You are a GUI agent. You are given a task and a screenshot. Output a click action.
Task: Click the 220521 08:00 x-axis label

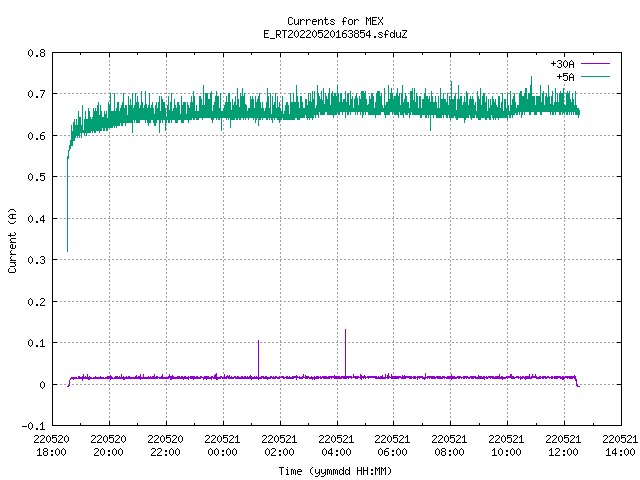pos(449,446)
